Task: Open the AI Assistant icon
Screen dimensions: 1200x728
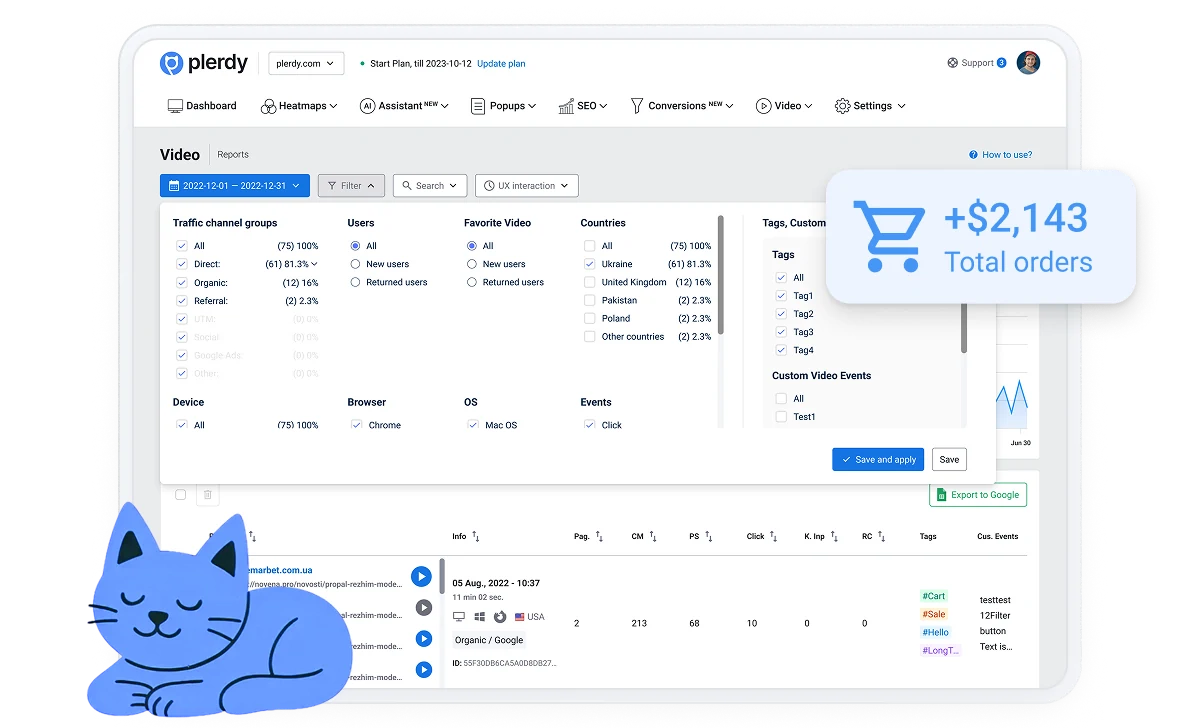Action: pos(368,105)
